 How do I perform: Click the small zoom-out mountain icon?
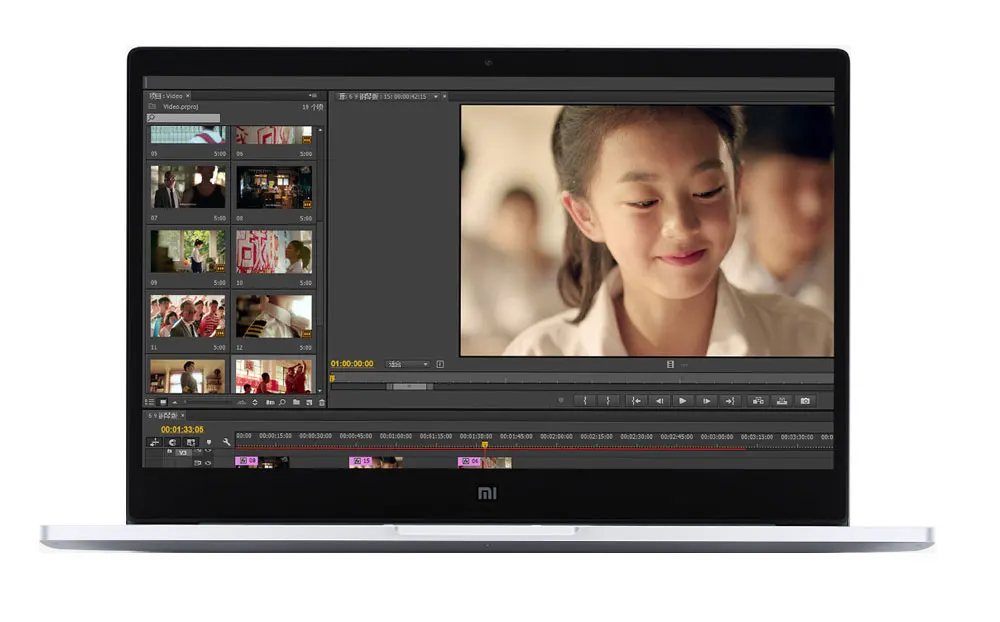tap(175, 403)
